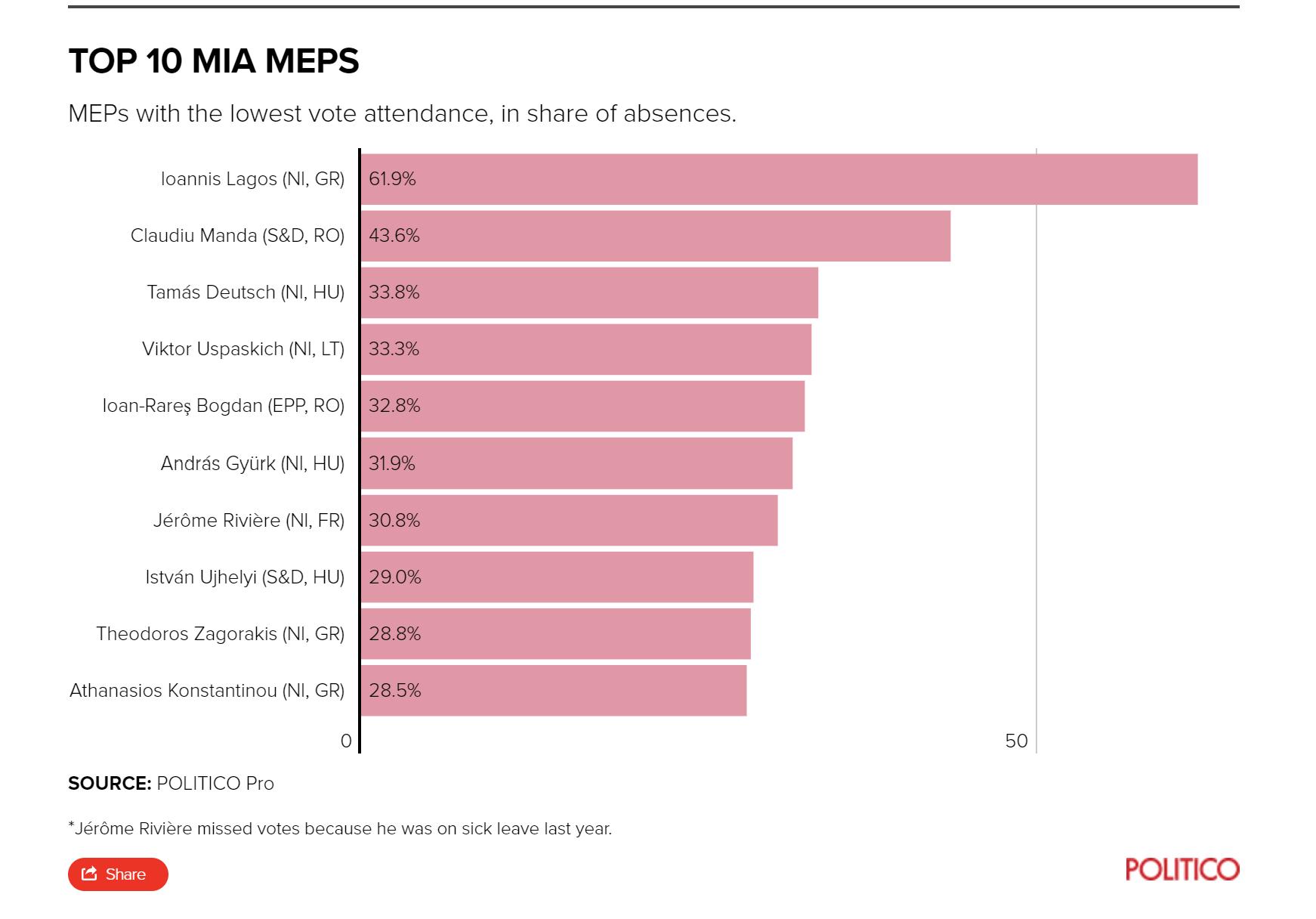Image resolution: width=1316 pixels, height=919 pixels.
Task: Click the Jérôme Rivière sick leave footnote
Action: (x=340, y=828)
